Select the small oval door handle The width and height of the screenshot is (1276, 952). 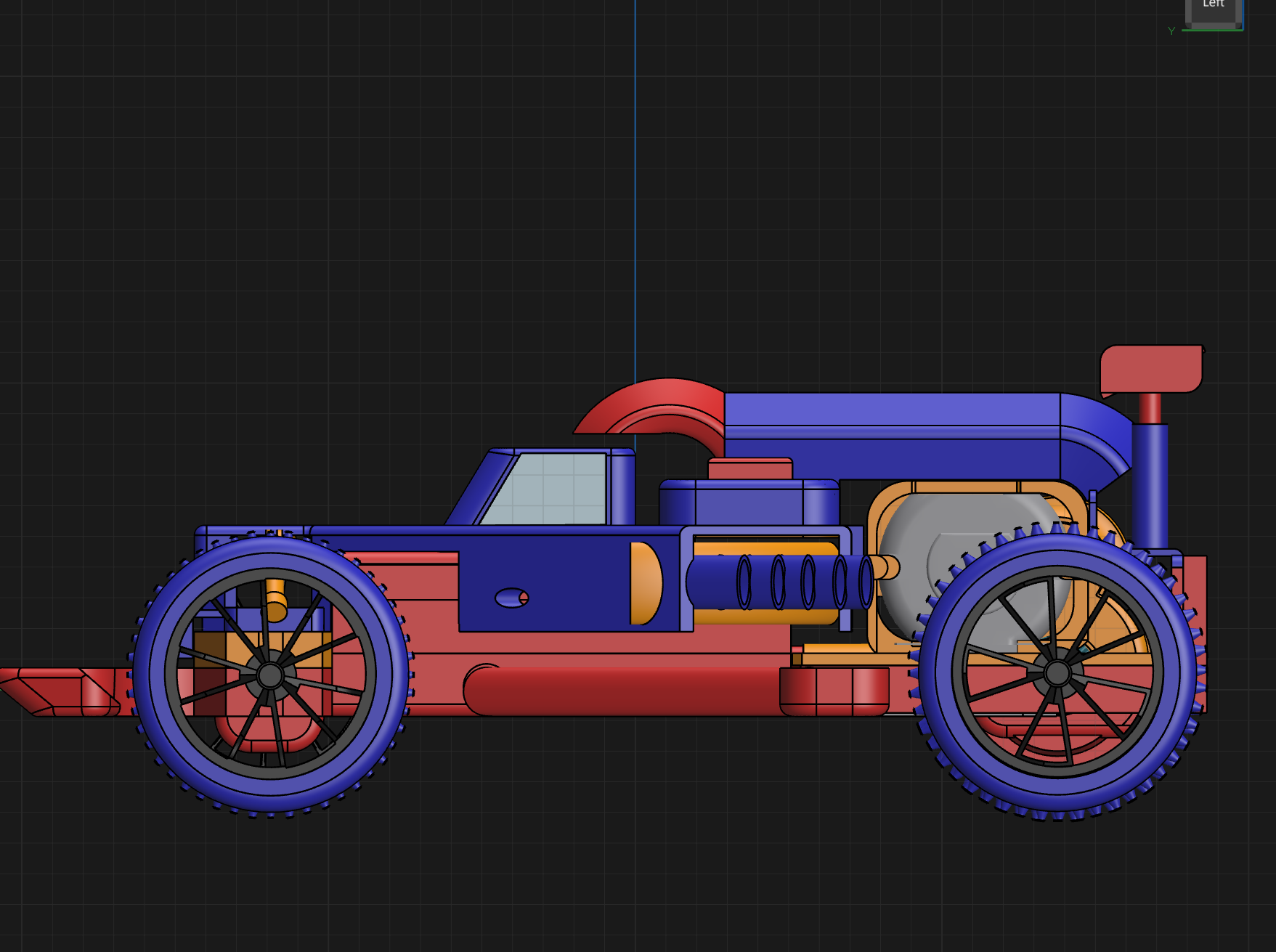click(512, 598)
